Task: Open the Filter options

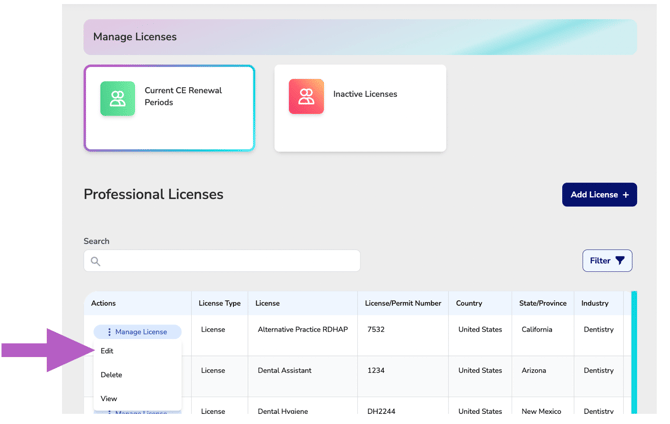Action: 607,261
